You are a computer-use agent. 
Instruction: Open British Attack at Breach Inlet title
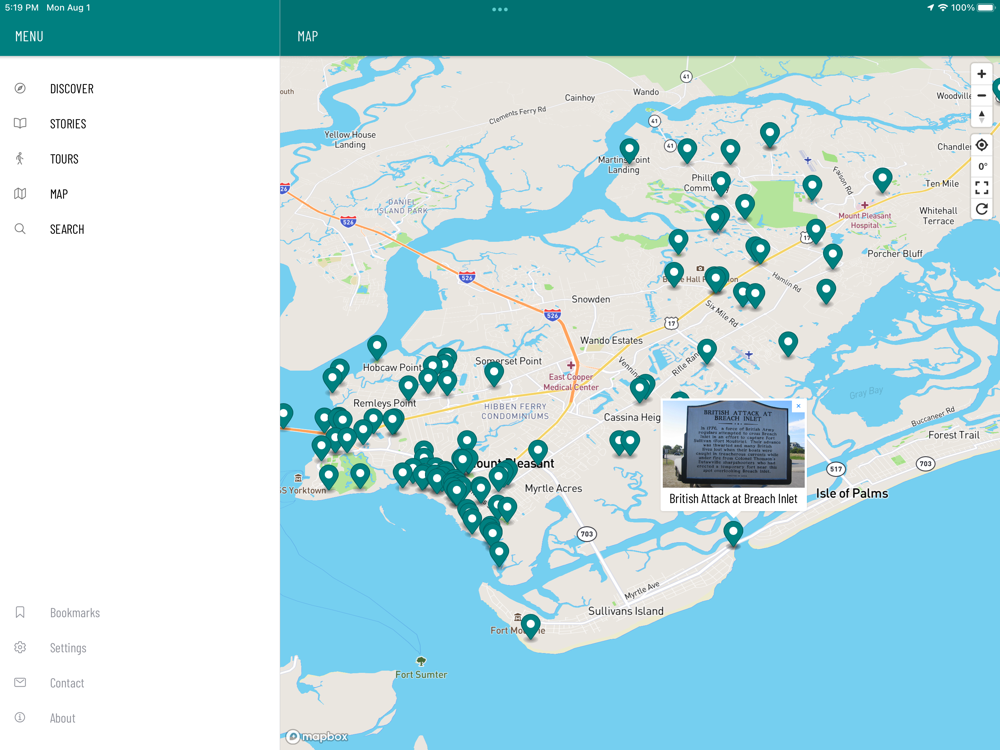tap(733, 499)
